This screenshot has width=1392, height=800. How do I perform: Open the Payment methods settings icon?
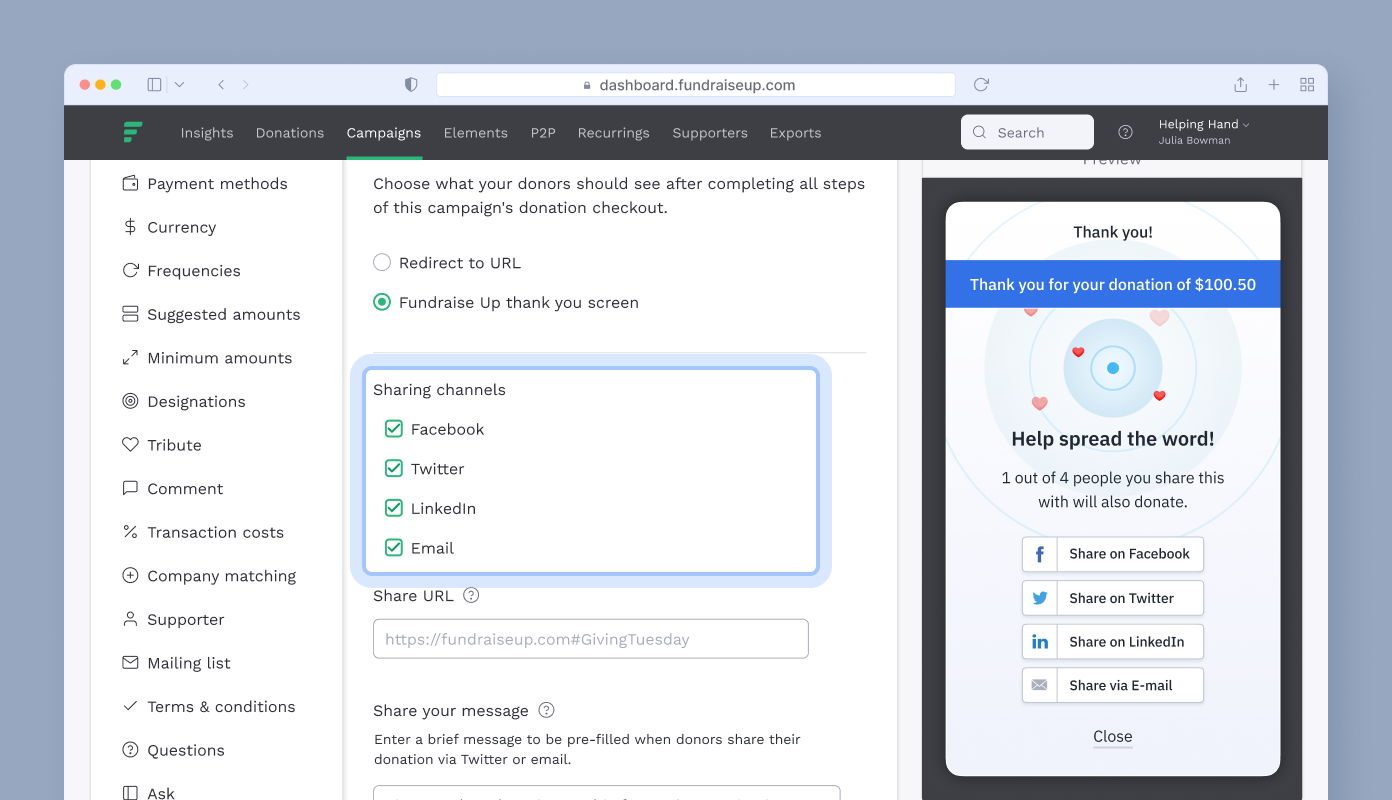(130, 184)
